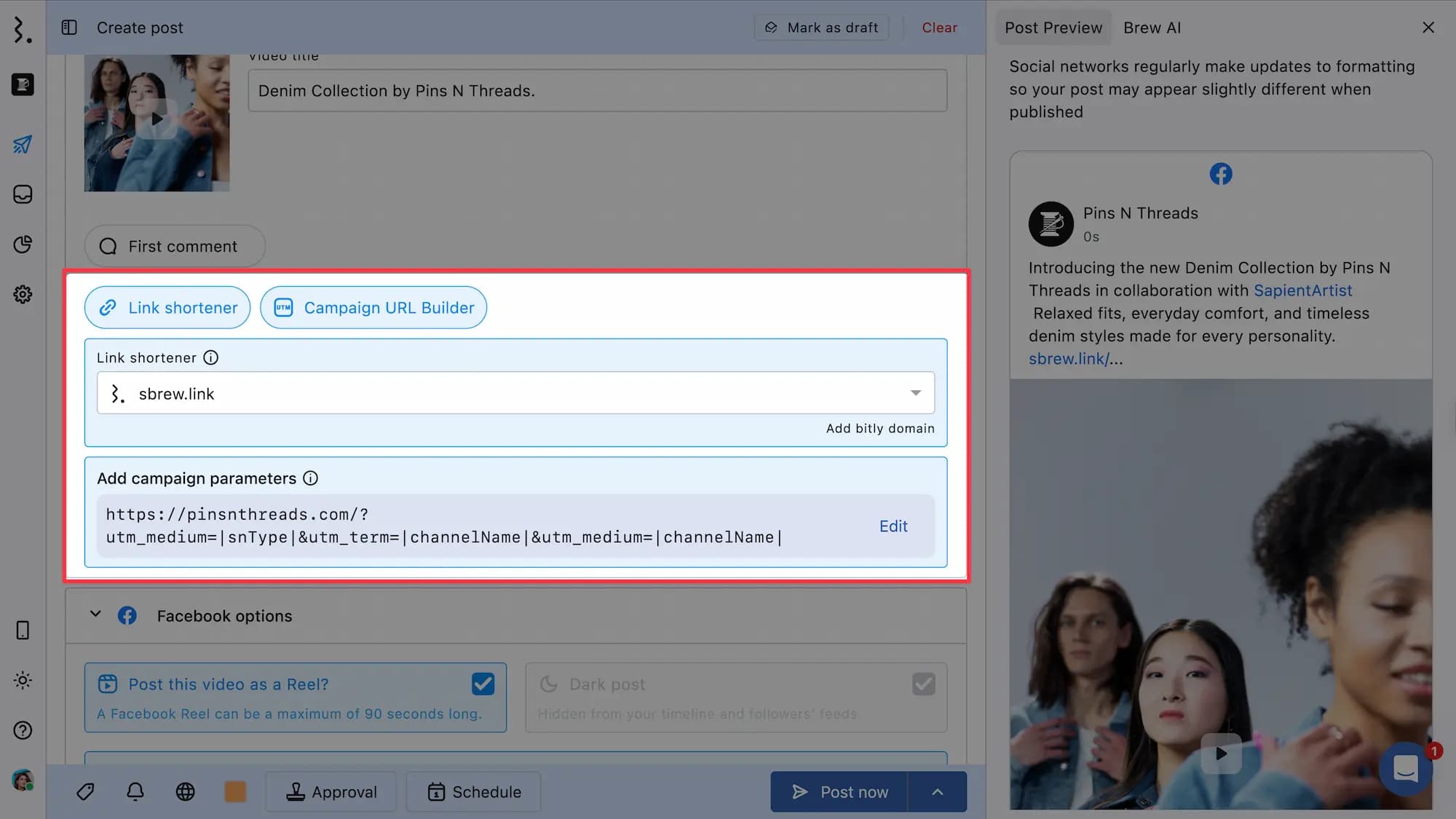
Task: Toggle the sidebar panel layout icon
Action: [69, 28]
